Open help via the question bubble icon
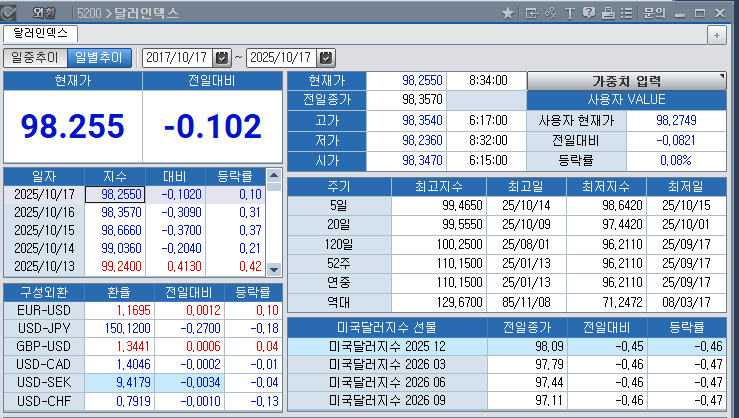Screen dimensions: 739x418 pos(588,12)
